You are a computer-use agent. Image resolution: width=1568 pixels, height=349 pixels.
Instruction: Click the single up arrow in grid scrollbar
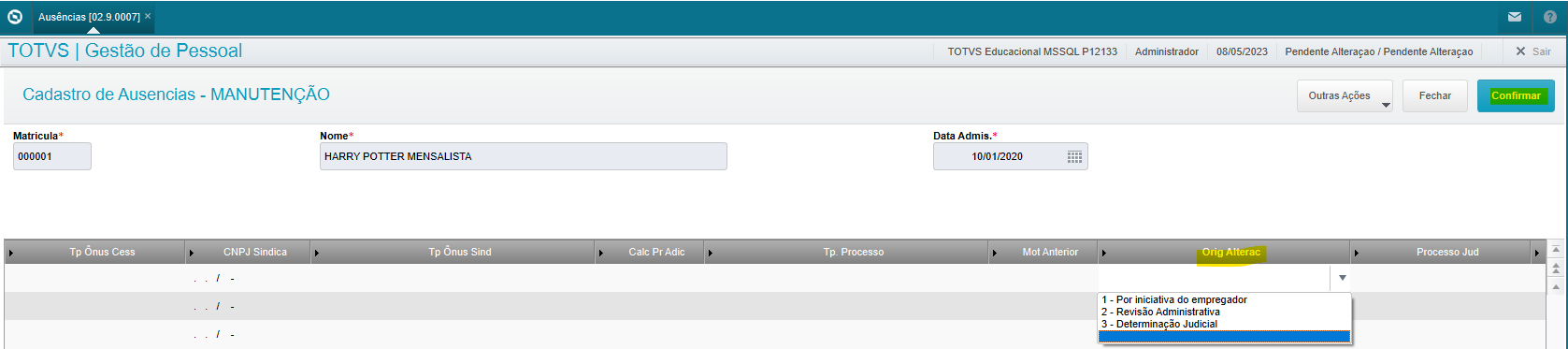[1556, 286]
